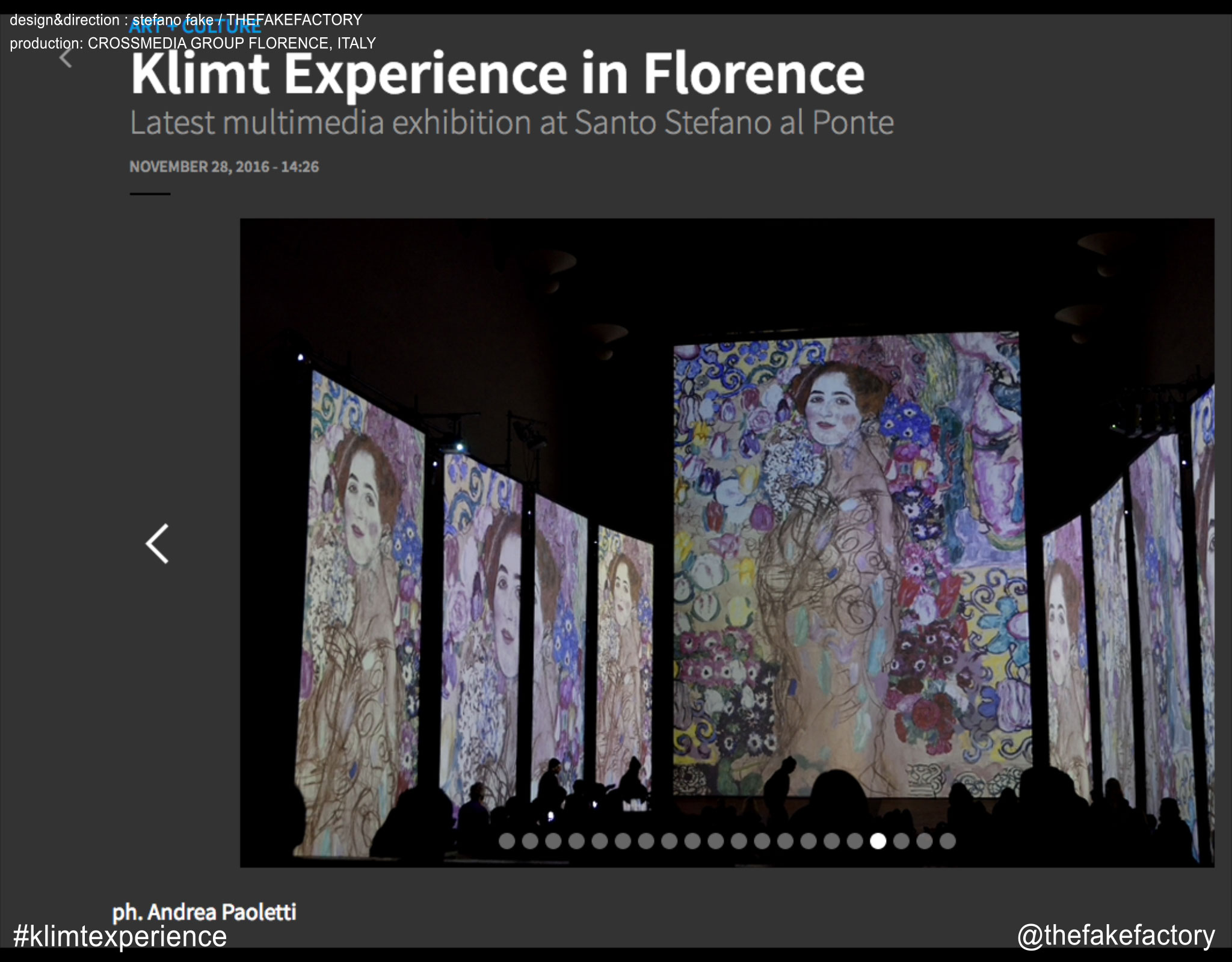Select the fifth slideshow pagination dot
This screenshot has width=1232, height=962.
point(600,841)
